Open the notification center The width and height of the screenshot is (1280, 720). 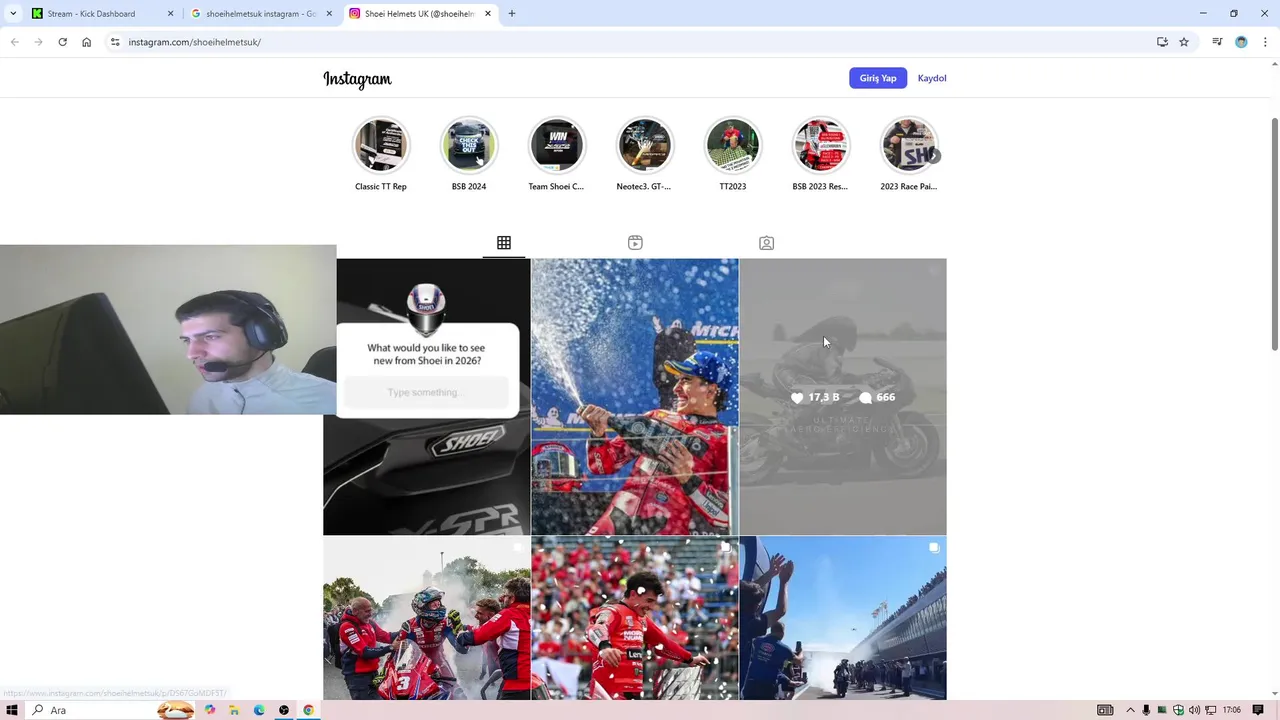1258,710
